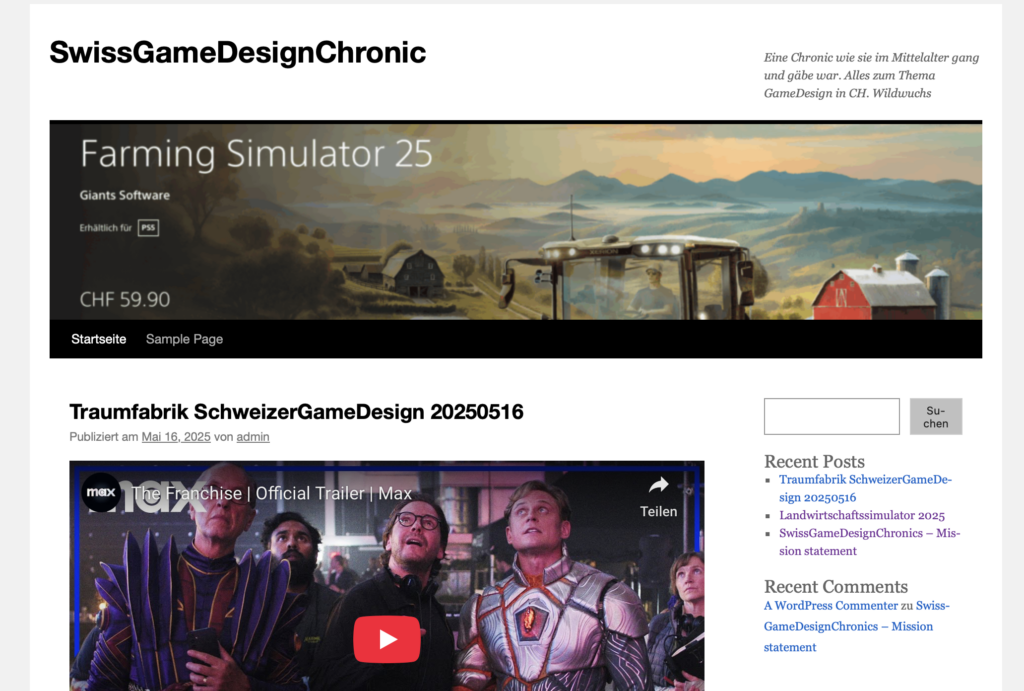Click the site tagline starting Eine Chronic
The width and height of the screenshot is (1024, 691).
872,75
